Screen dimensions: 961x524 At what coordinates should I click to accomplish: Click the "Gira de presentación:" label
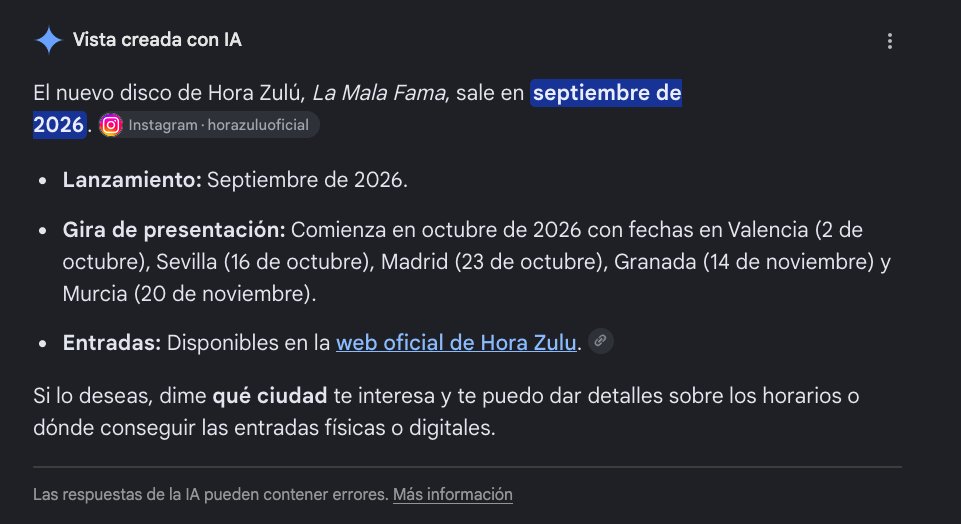[174, 230]
